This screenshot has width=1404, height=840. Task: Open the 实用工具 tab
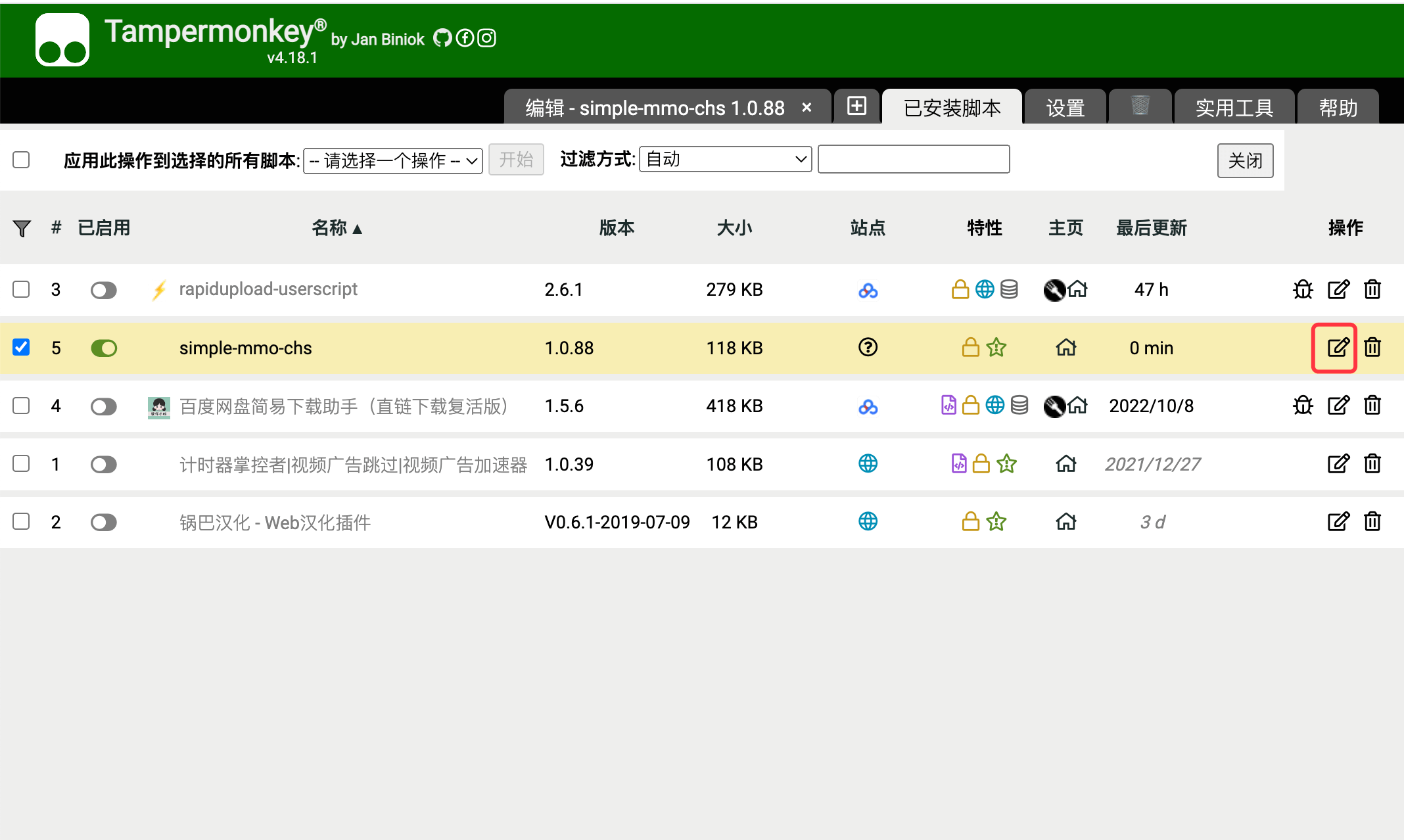click(x=1234, y=107)
